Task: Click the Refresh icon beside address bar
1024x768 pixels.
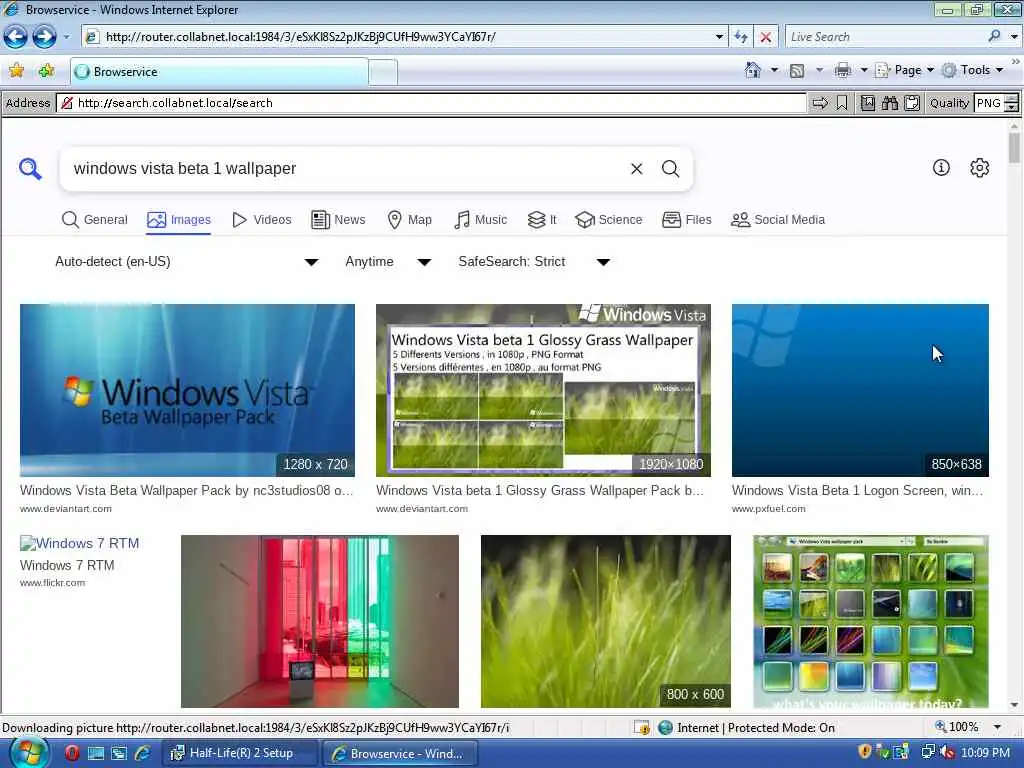Action: [x=741, y=37]
